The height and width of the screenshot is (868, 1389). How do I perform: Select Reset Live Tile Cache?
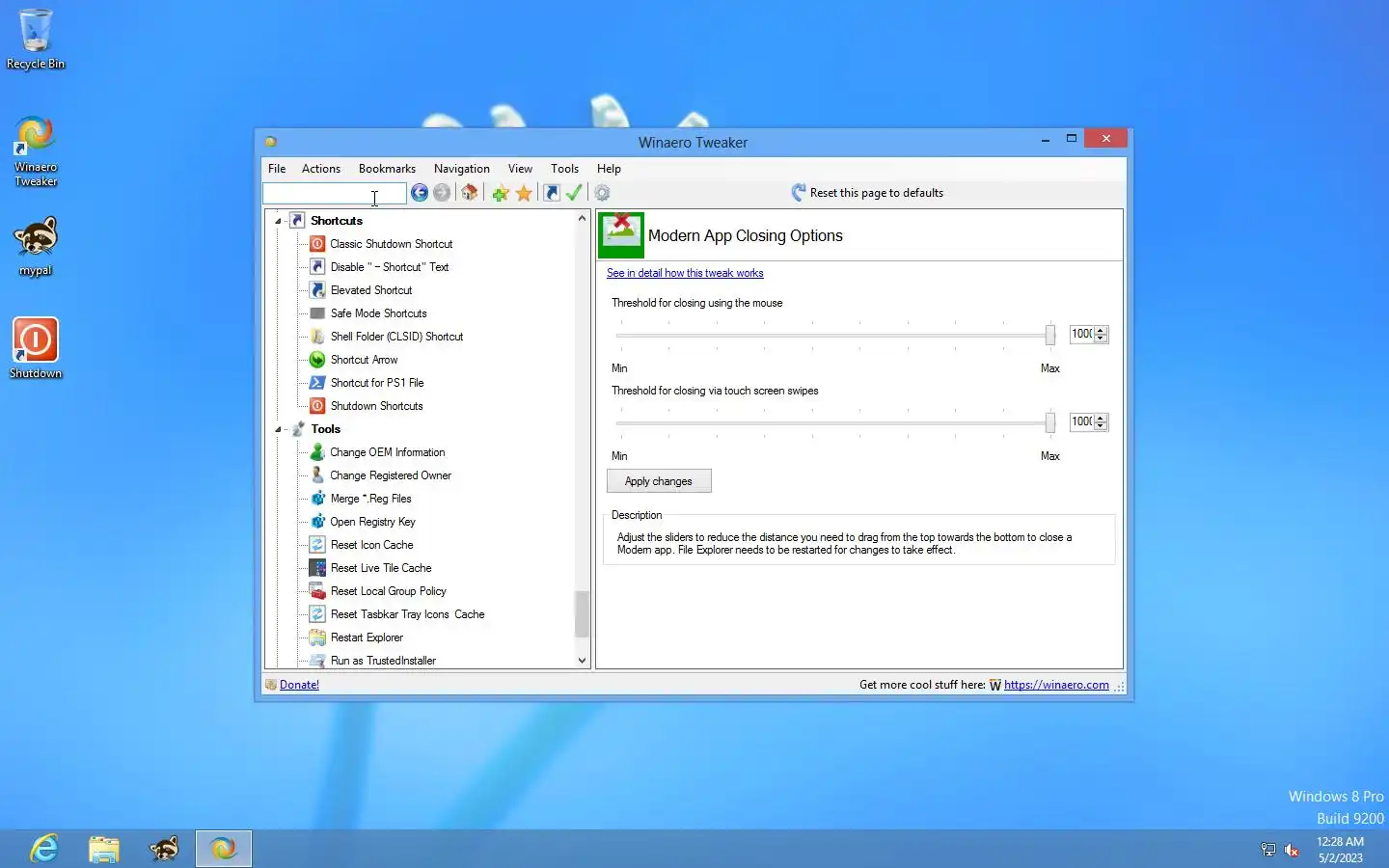(380, 568)
